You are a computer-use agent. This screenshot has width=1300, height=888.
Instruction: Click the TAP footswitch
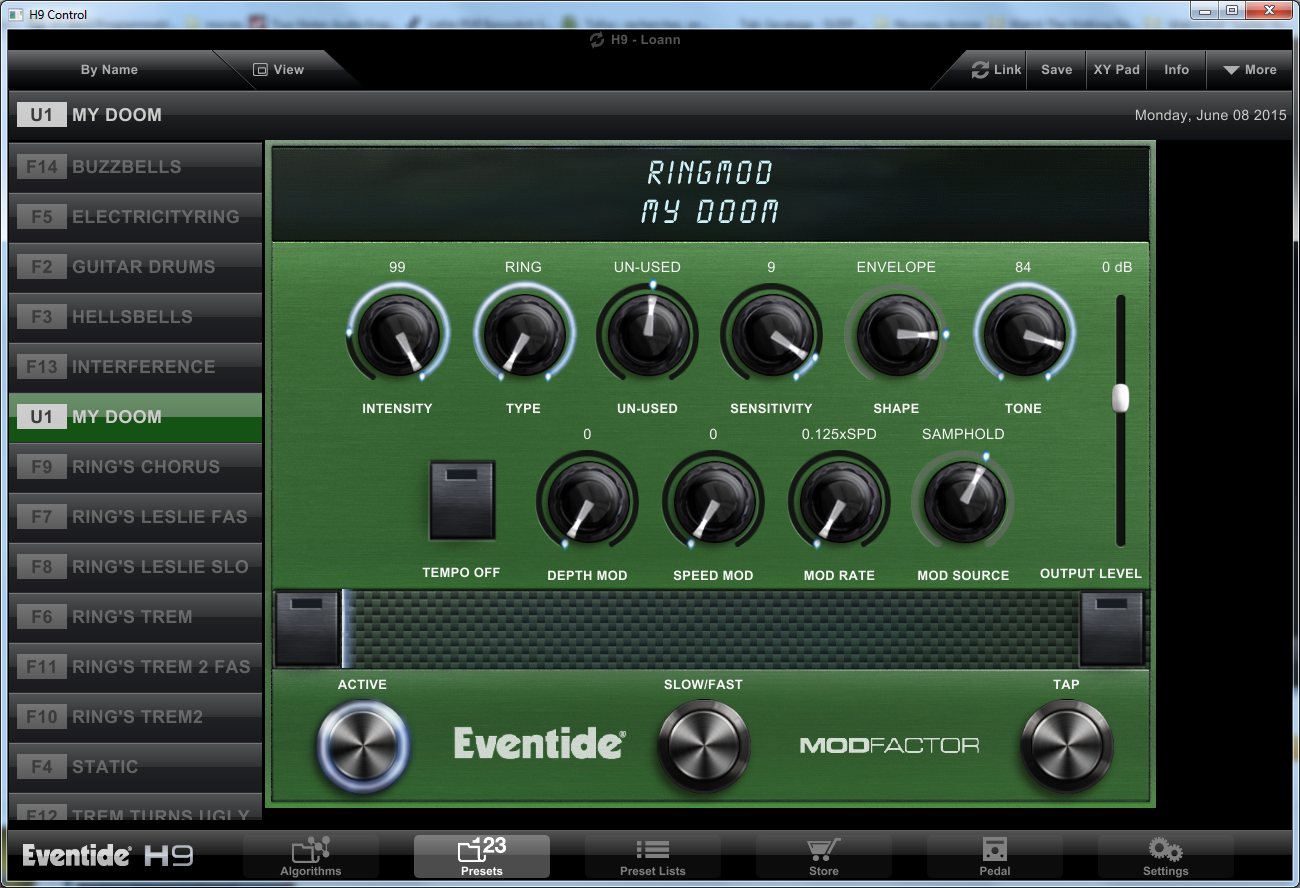[x=1066, y=746]
